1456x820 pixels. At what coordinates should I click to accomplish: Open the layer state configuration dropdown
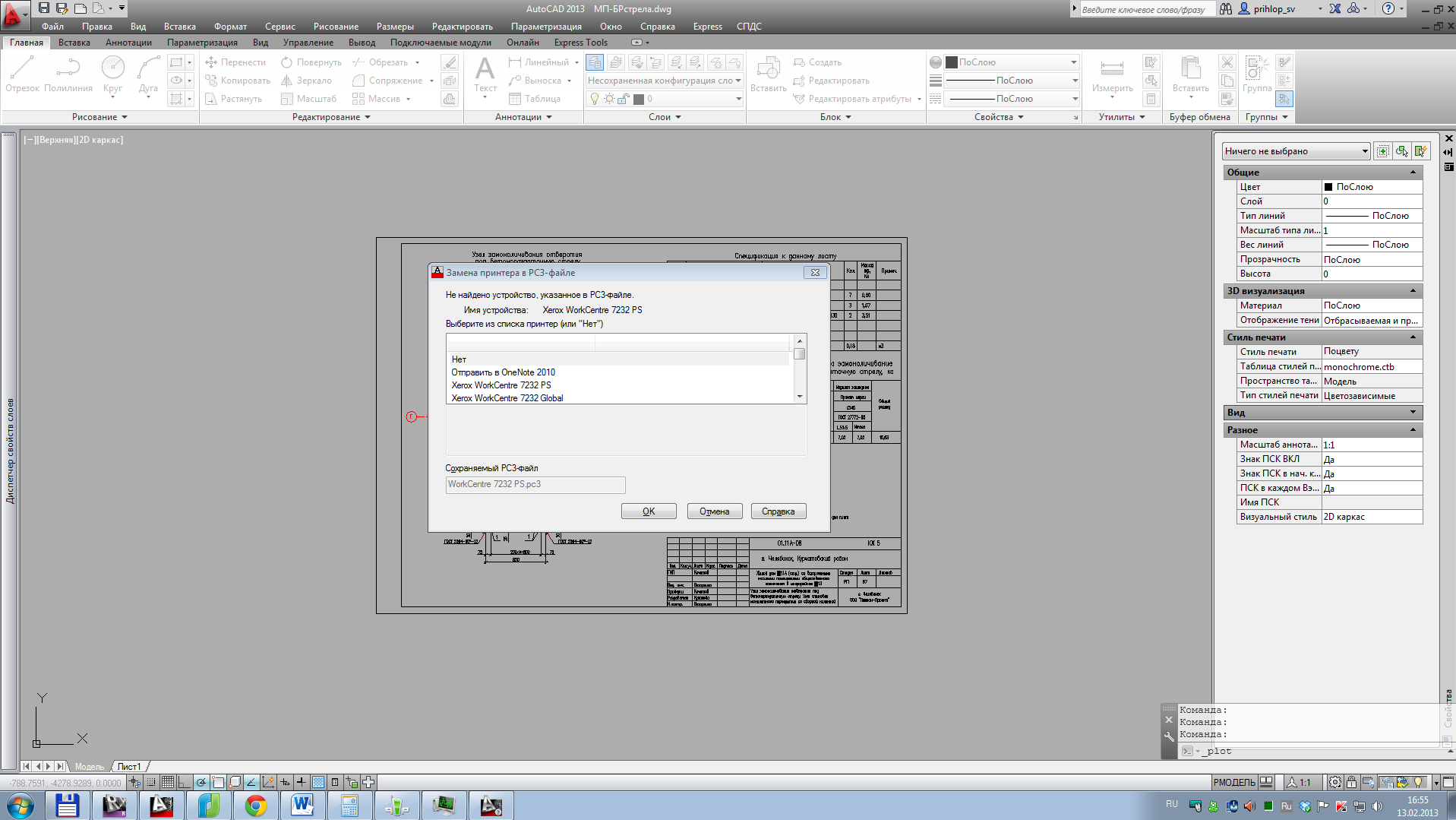point(664,81)
